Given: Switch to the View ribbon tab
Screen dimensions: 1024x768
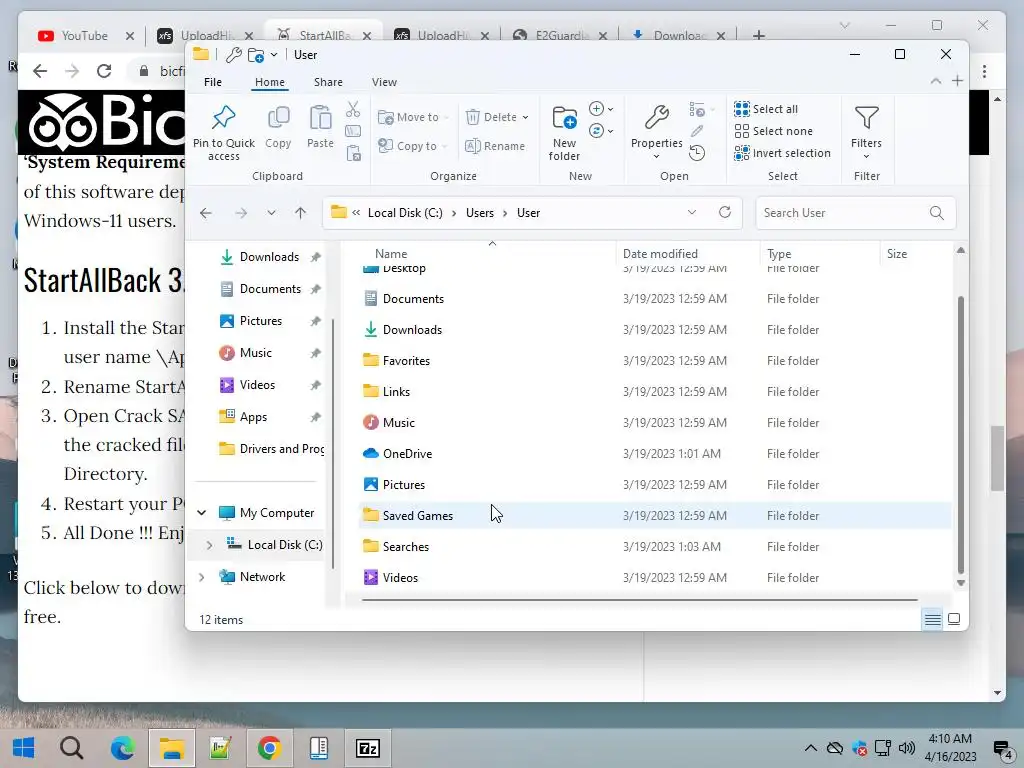Looking at the screenshot, I should pos(384,82).
